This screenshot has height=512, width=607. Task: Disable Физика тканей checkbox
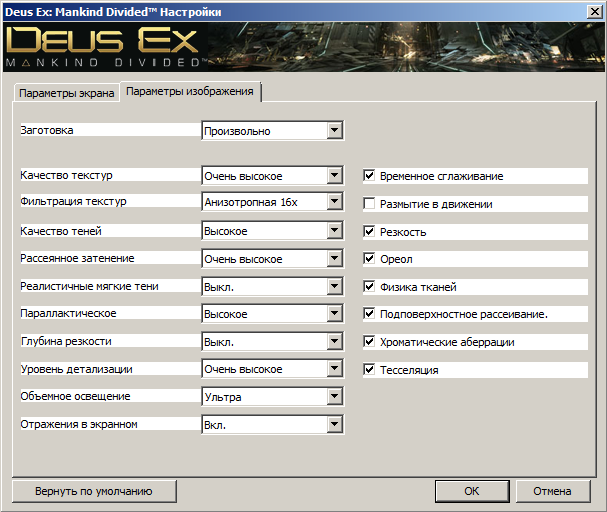click(x=369, y=287)
